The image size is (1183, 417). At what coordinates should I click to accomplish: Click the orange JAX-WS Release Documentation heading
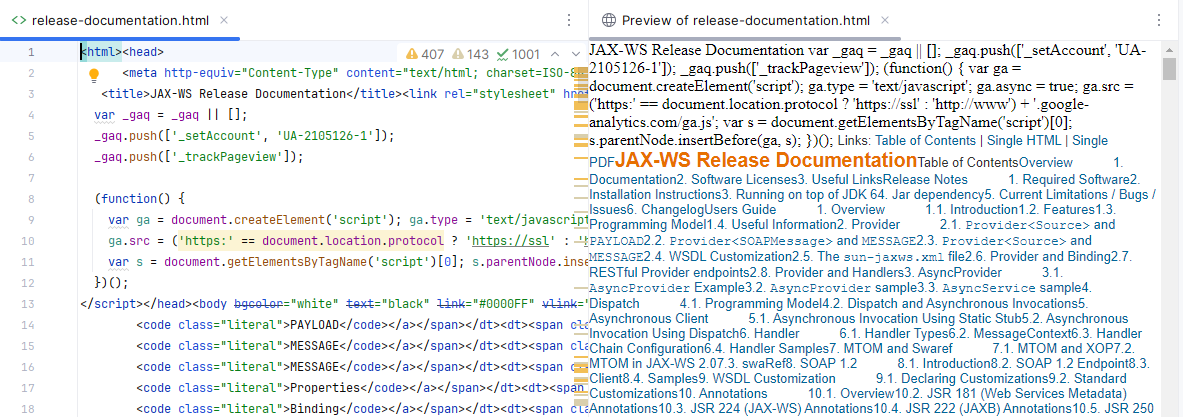[767, 160]
